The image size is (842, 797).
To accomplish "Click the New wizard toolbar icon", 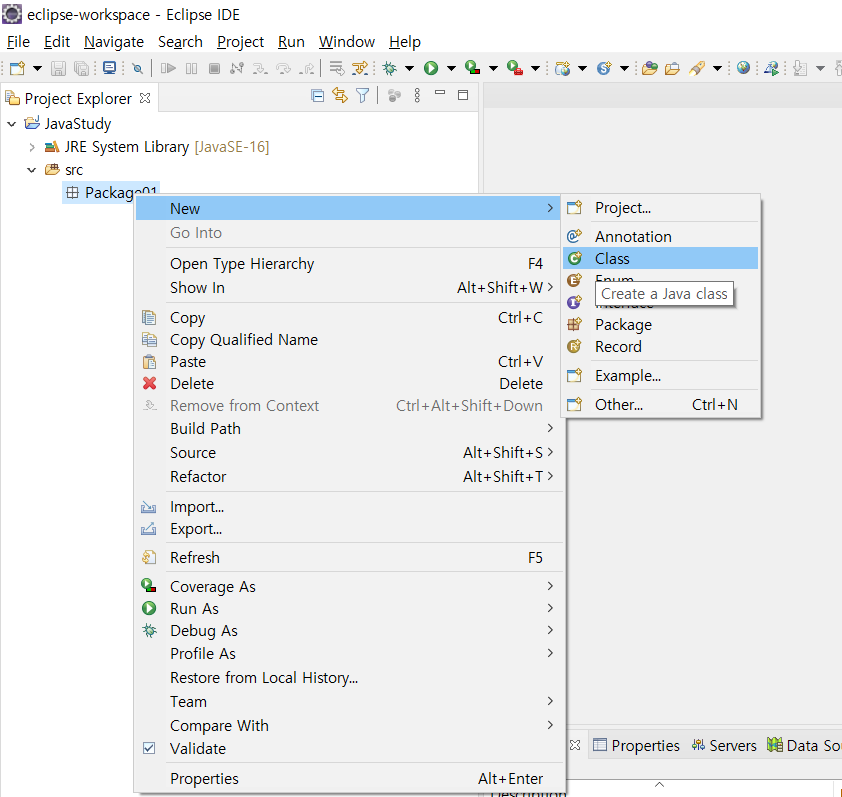I will [x=17, y=68].
